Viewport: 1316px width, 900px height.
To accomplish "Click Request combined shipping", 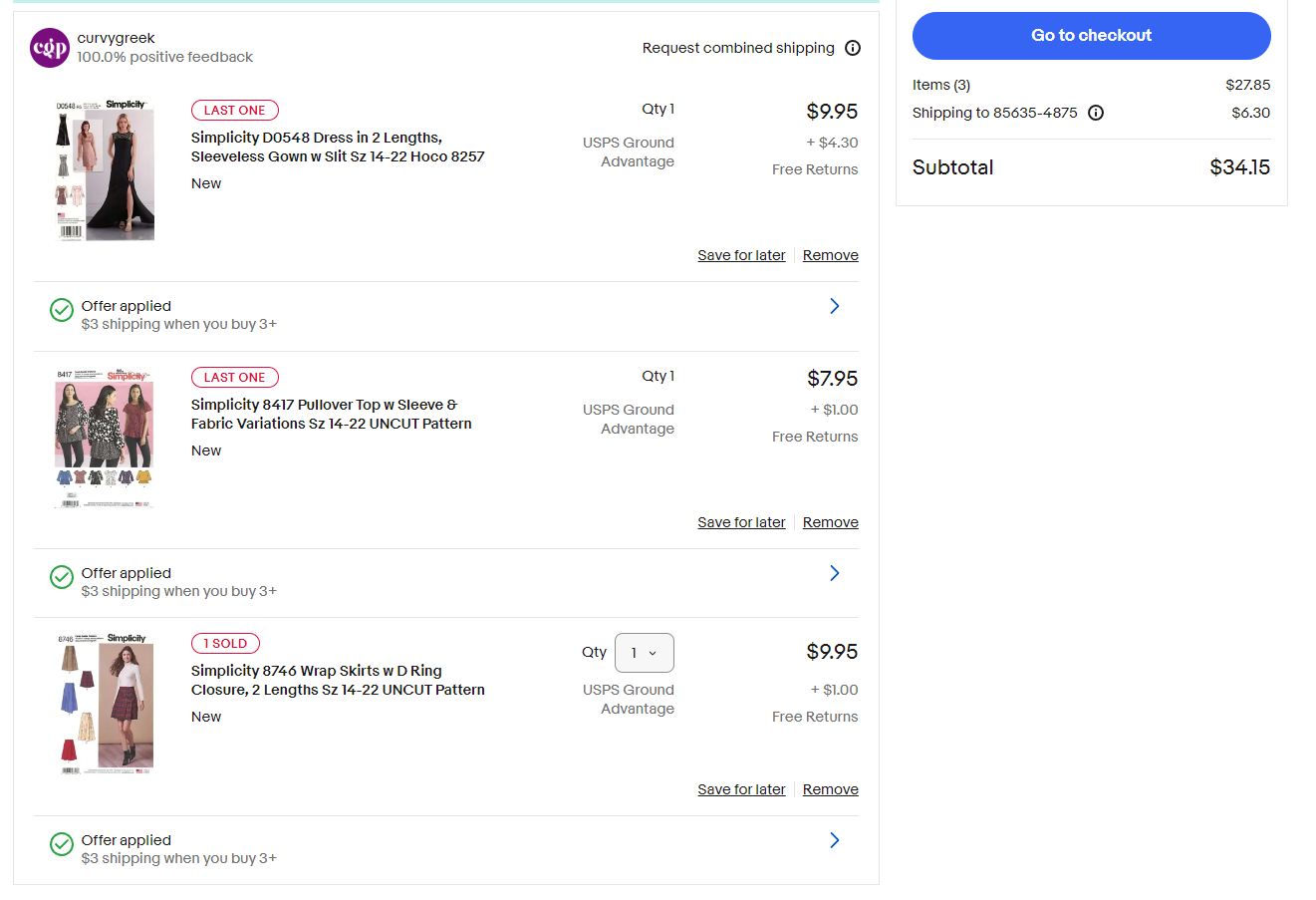I will click(x=738, y=48).
